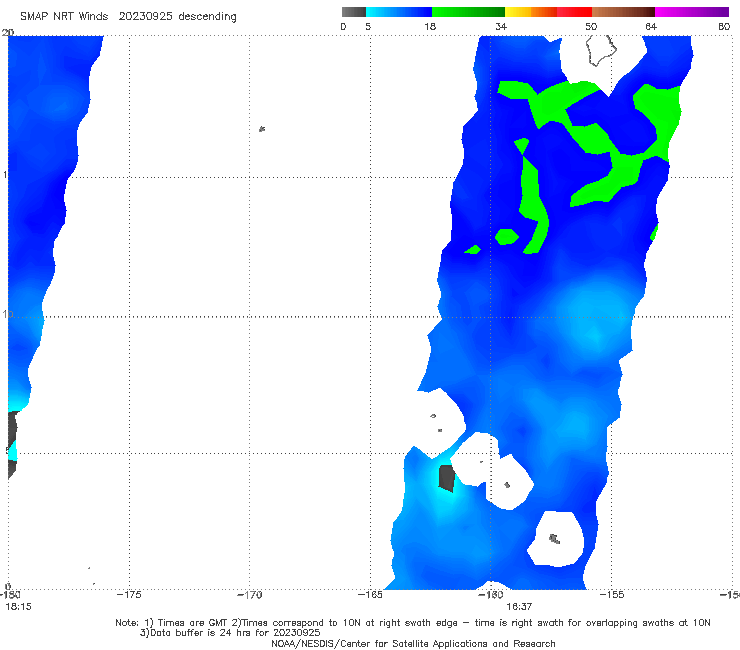Click the '18' label under the color bar
Image resolution: width=740 pixels, height=650 pixels.
pyautogui.click(x=430, y=26)
